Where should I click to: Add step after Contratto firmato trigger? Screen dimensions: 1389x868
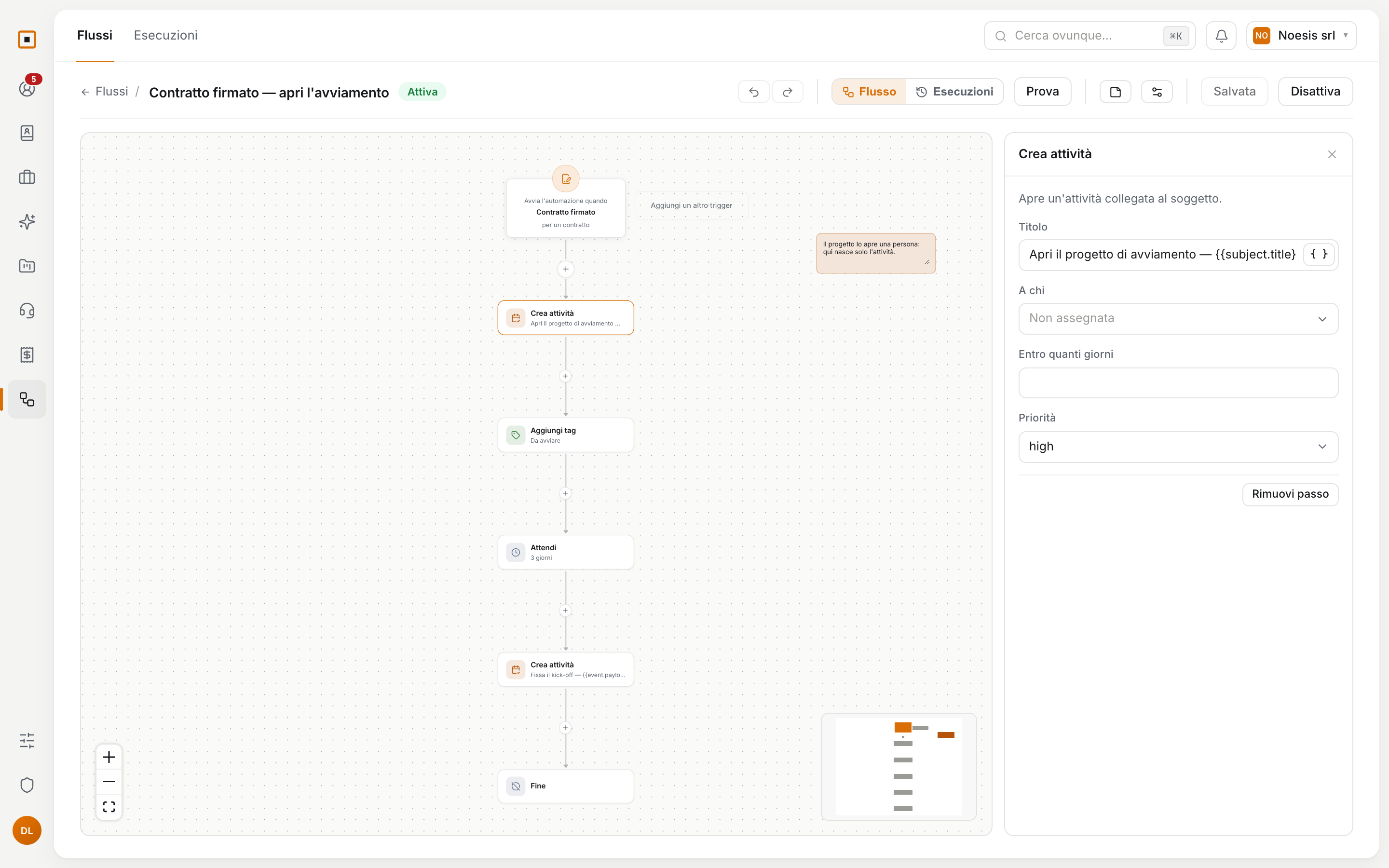[x=565, y=269]
